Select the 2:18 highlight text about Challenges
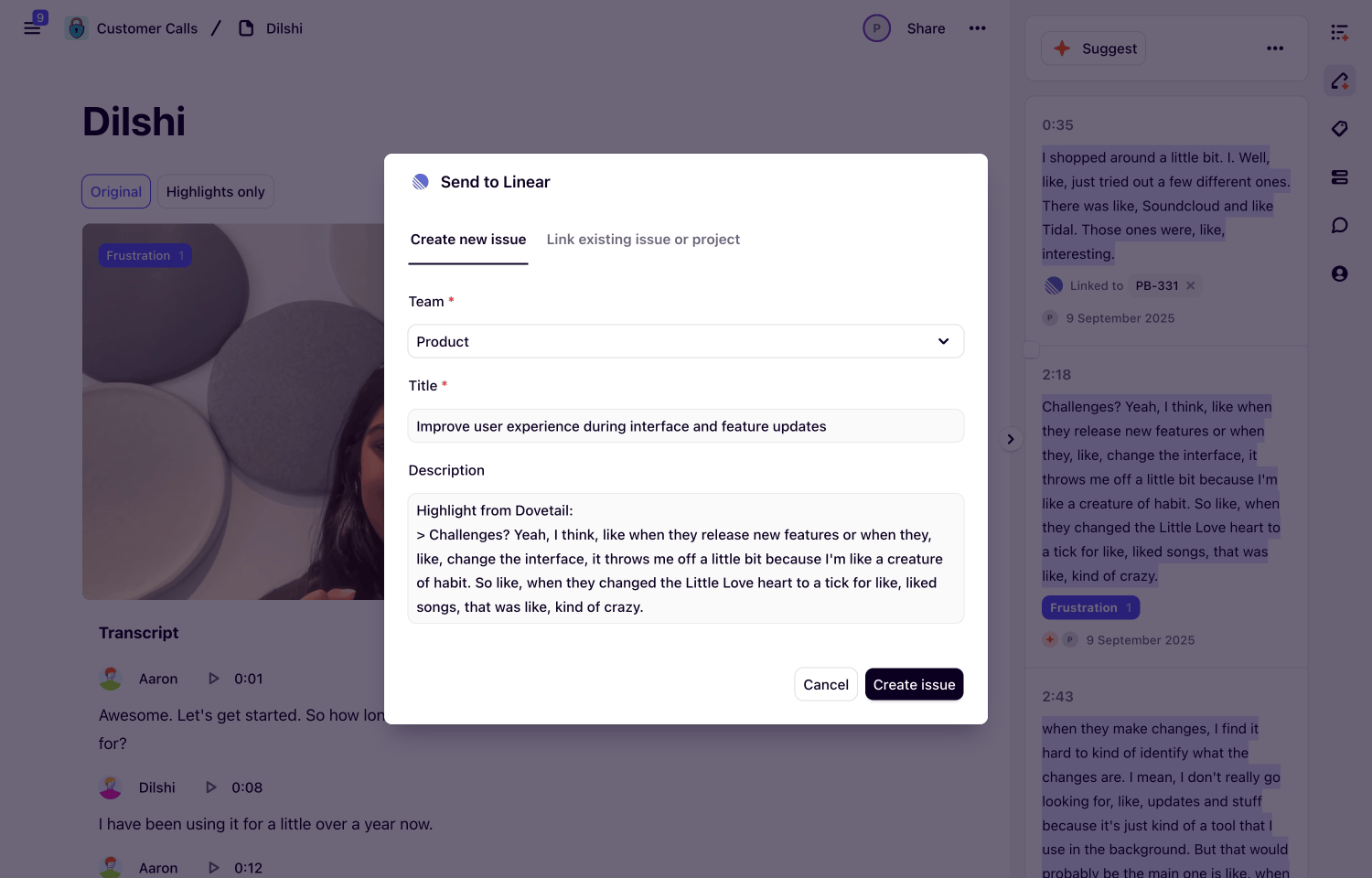The image size is (1372, 878). (x=1162, y=491)
